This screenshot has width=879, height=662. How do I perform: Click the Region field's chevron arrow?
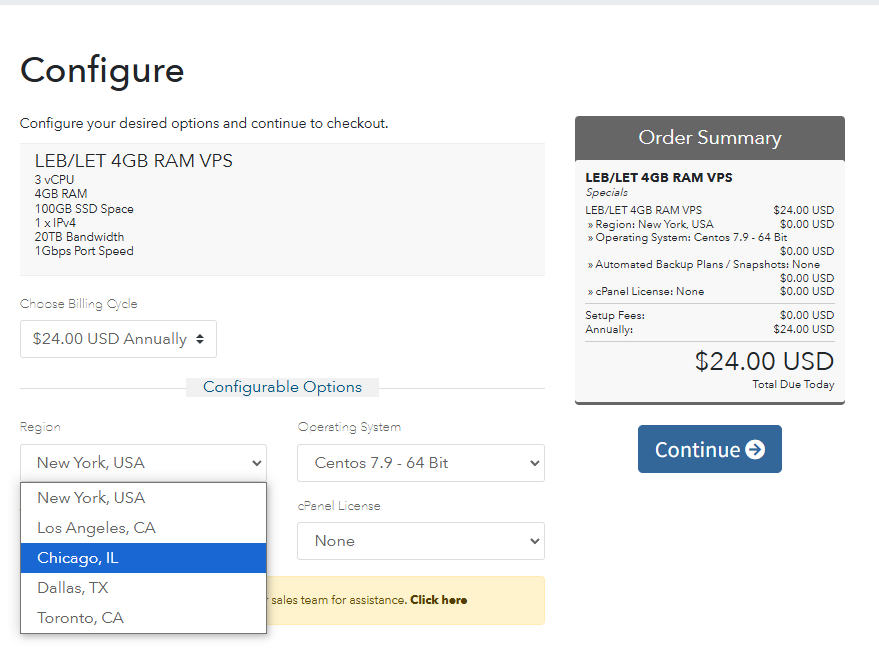[x=257, y=463]
